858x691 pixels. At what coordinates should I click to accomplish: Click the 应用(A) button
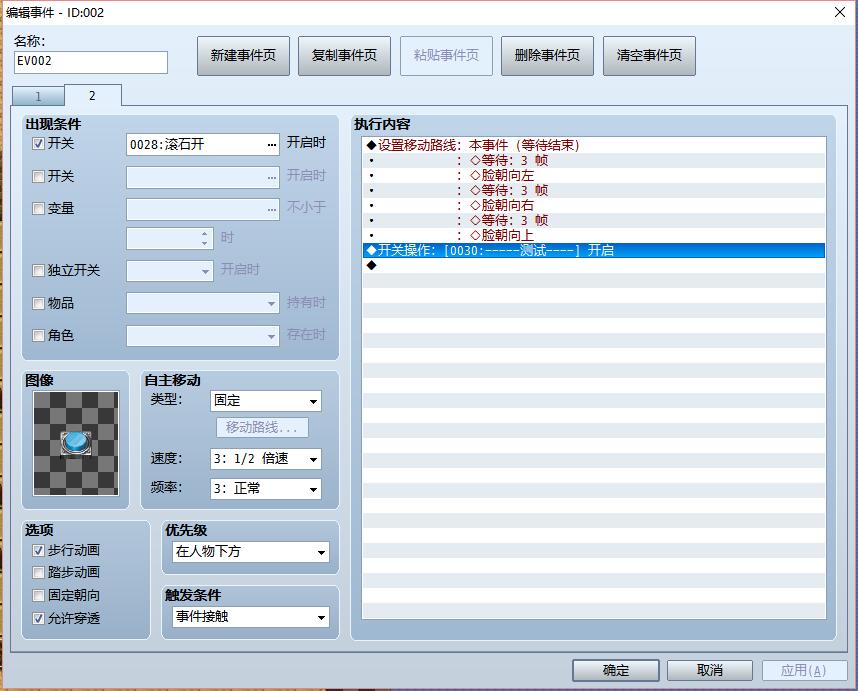coord(804,670)
